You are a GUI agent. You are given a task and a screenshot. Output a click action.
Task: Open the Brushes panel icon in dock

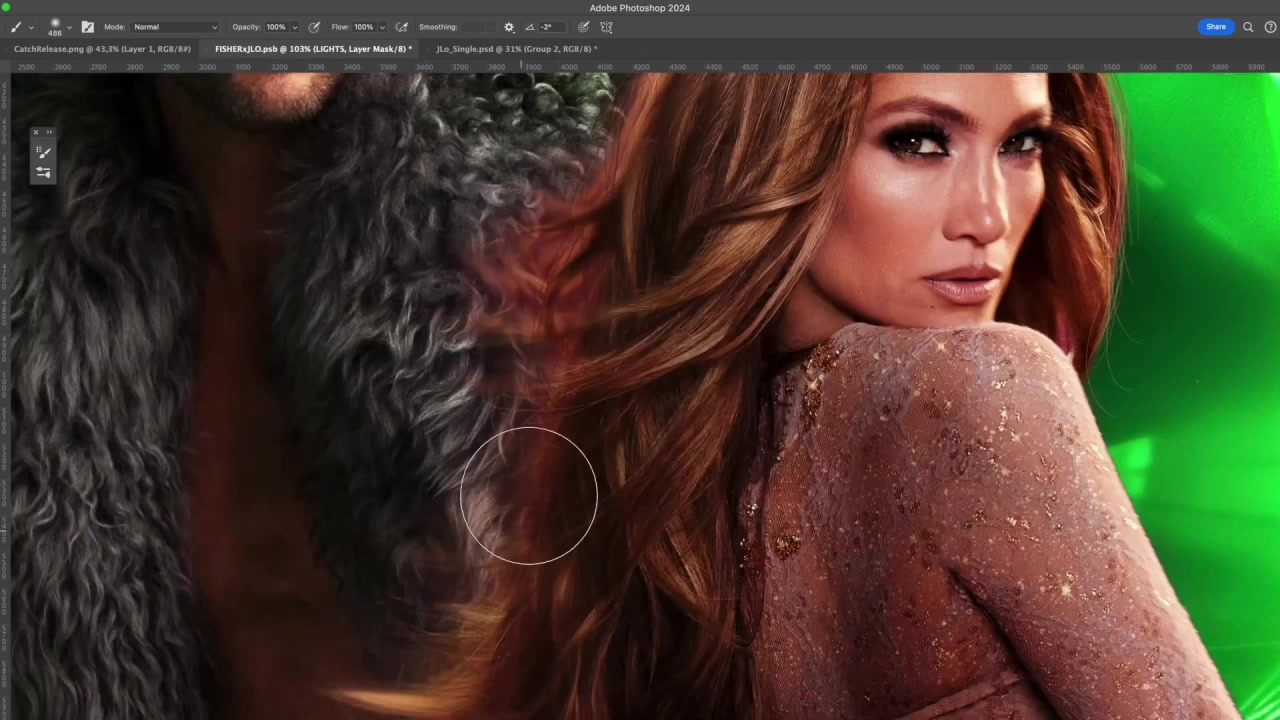pos(43,152)
